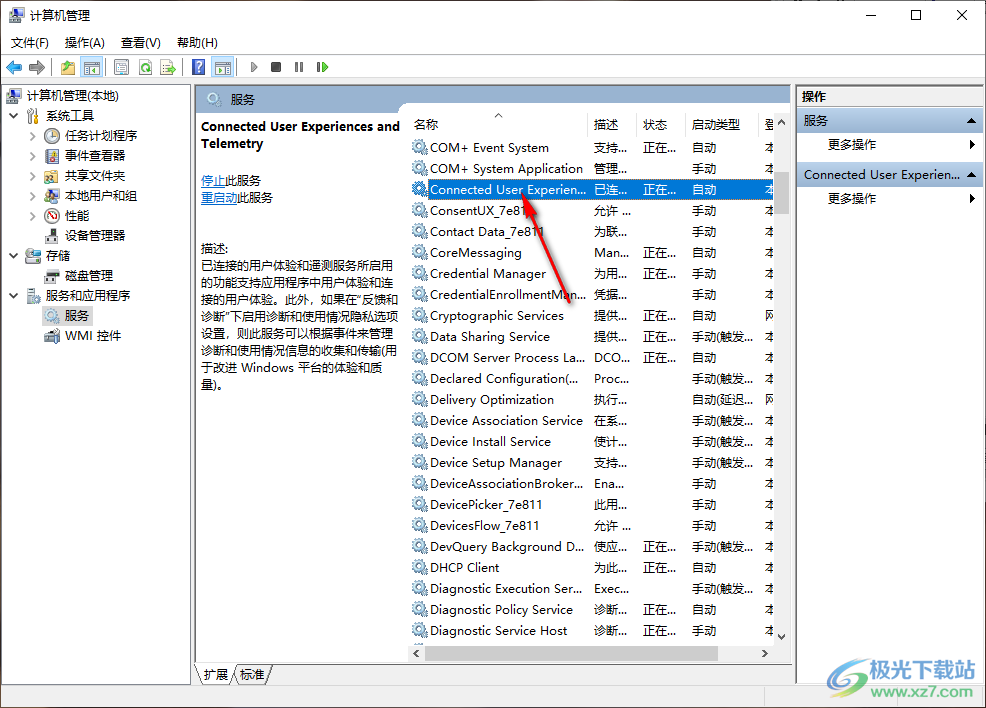986x708 pixels.
Task: Open the 文件(F) menu
Action: [x=30, y=43]
